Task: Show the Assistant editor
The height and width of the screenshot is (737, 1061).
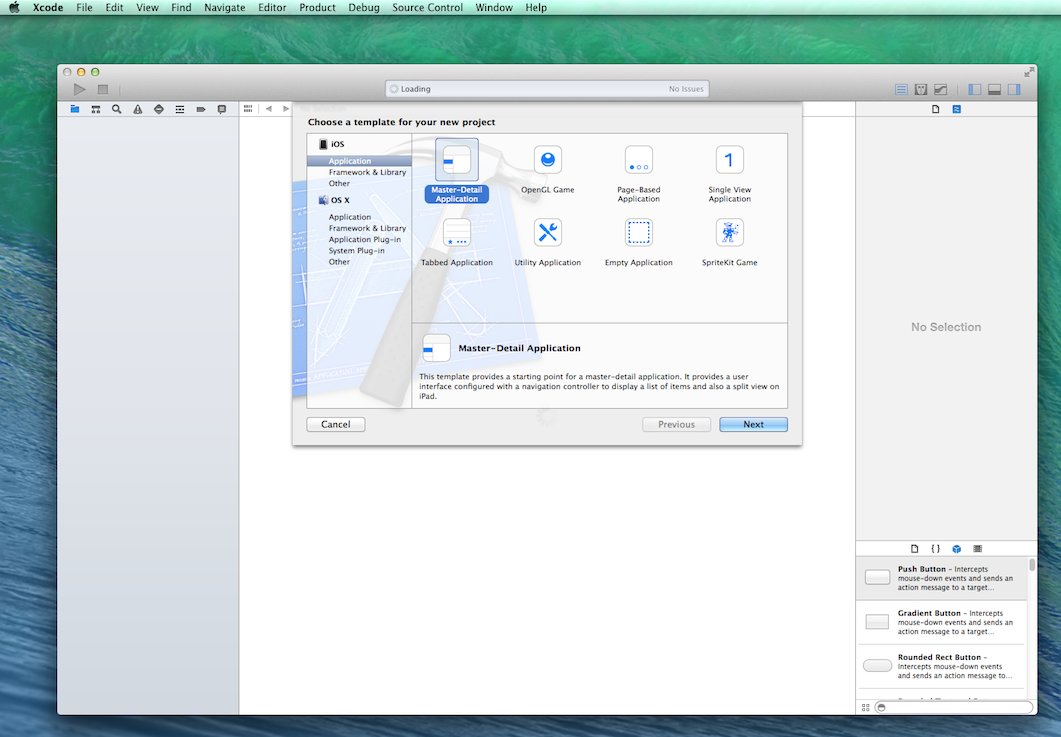Action: tap(921, 89)
